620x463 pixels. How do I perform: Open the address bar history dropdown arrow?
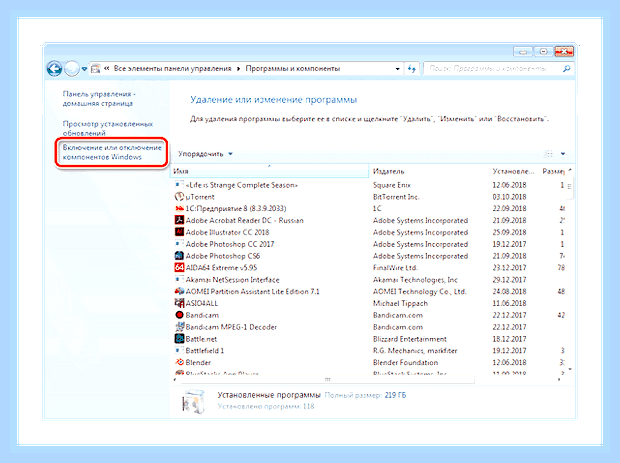(x=397, y=69)
